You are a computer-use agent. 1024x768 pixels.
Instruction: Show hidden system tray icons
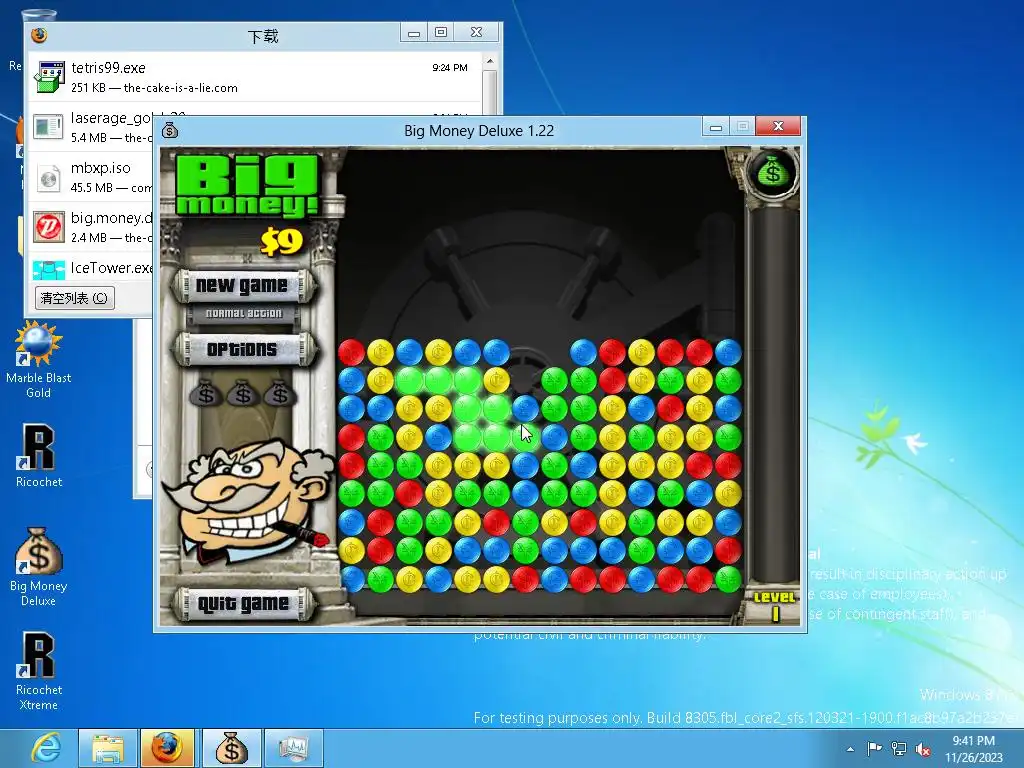tap(850, 749)
